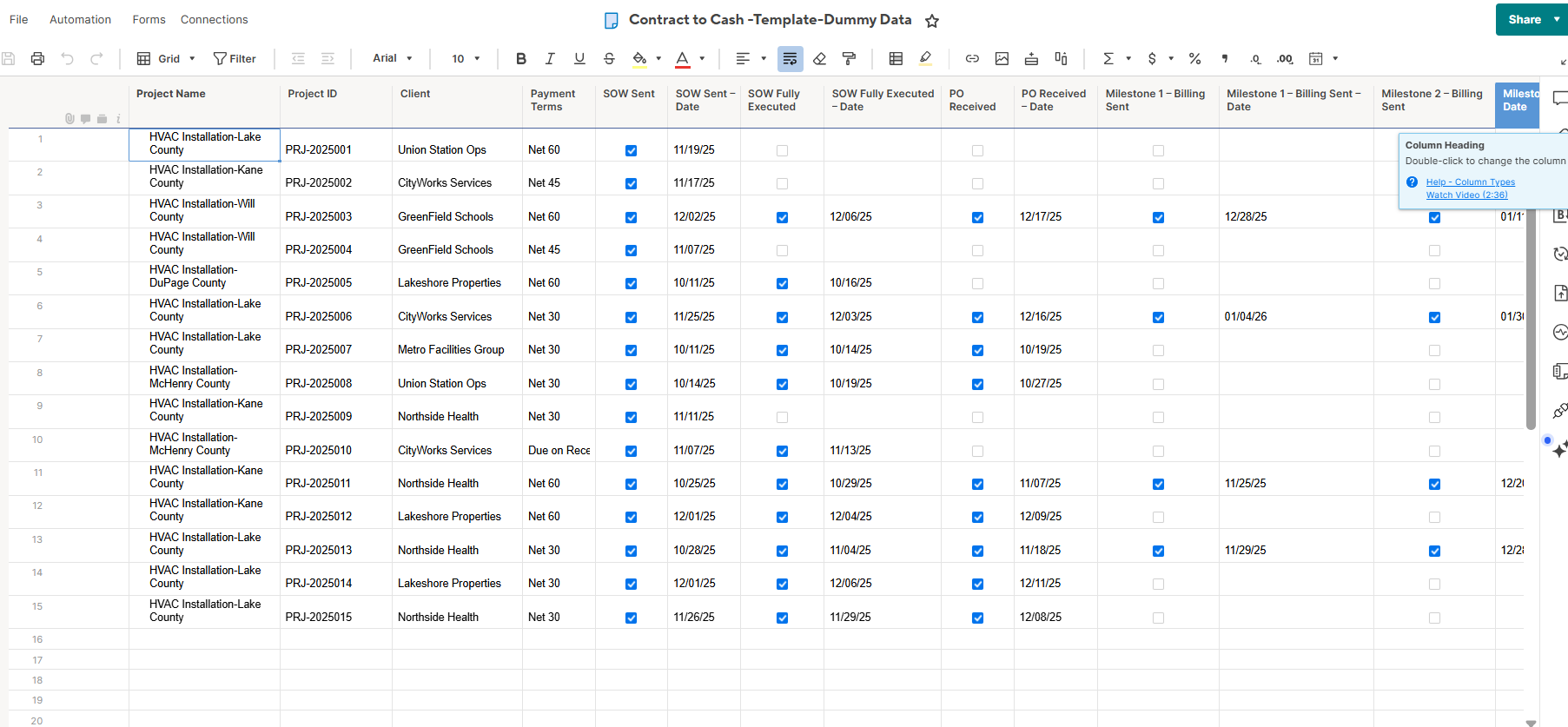
Task: Uncheck Milestone 2 Billing Sent for PRJ-2025006
Action: point(1434,317)
